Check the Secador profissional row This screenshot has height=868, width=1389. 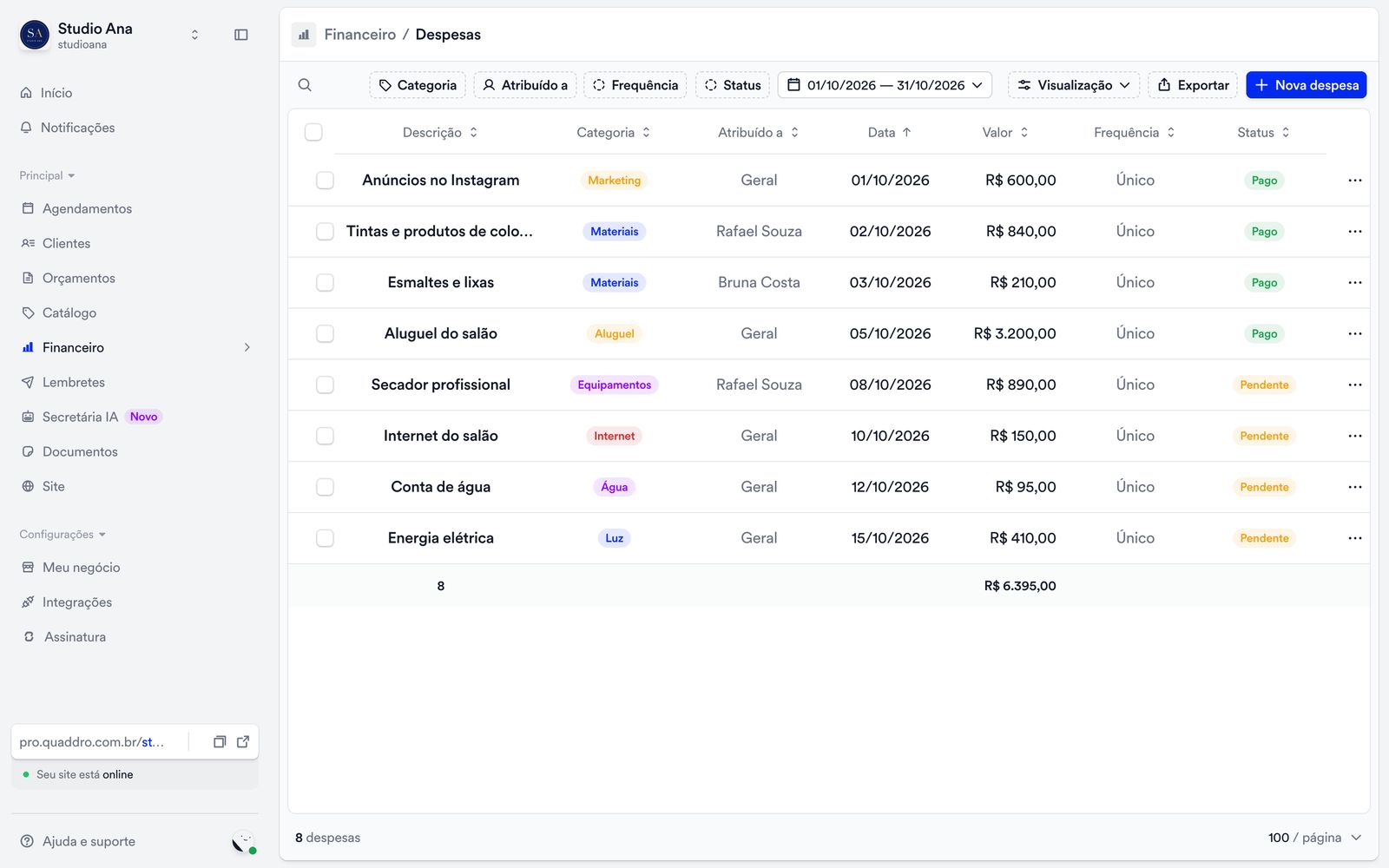click(x=325, y=385)
